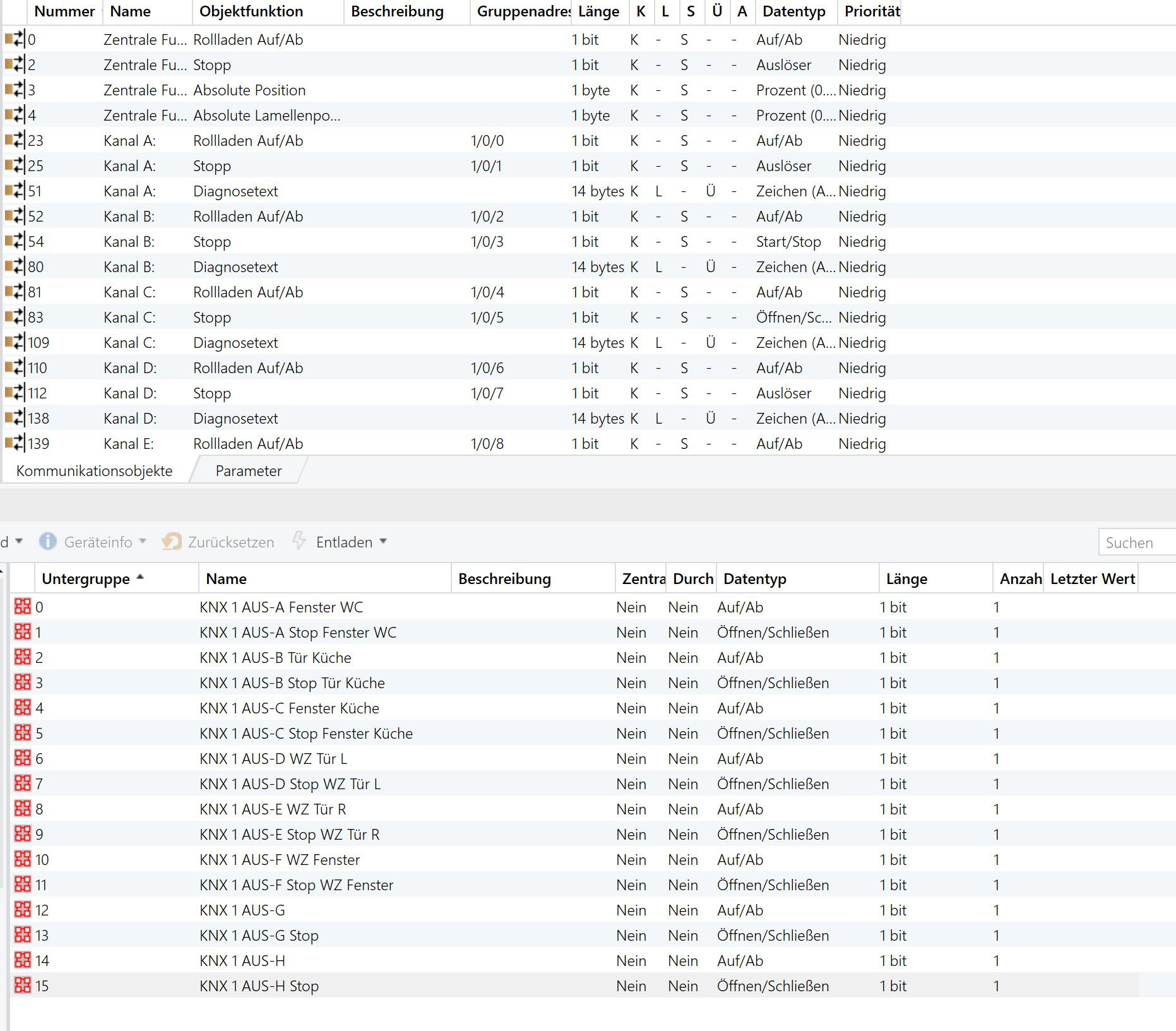Click the Zurücksetzen reset icon
1176x1031 pixels.
(x=172, y=542)
